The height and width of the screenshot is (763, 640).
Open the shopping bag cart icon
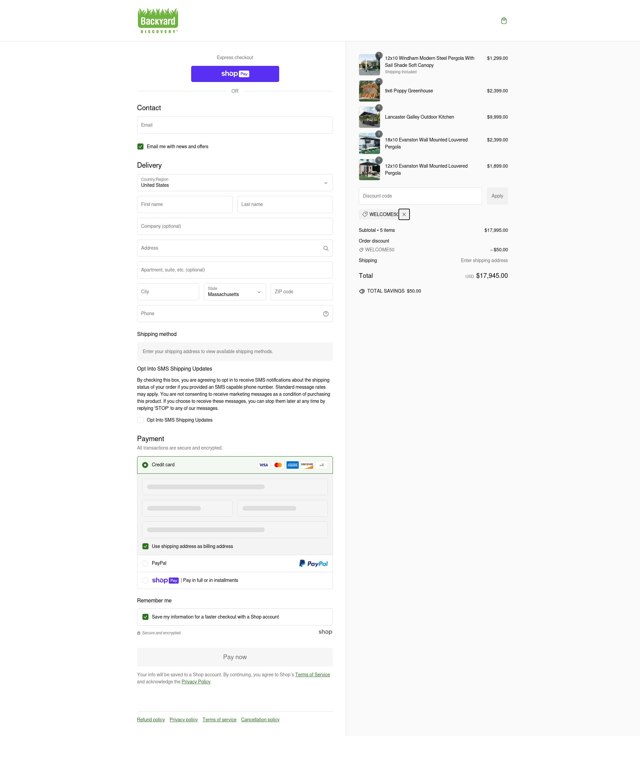504,20
